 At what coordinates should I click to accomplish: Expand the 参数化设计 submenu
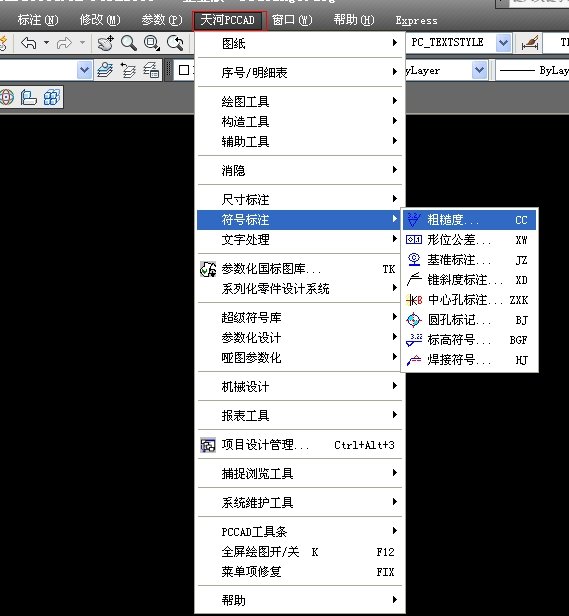(300, 337)
